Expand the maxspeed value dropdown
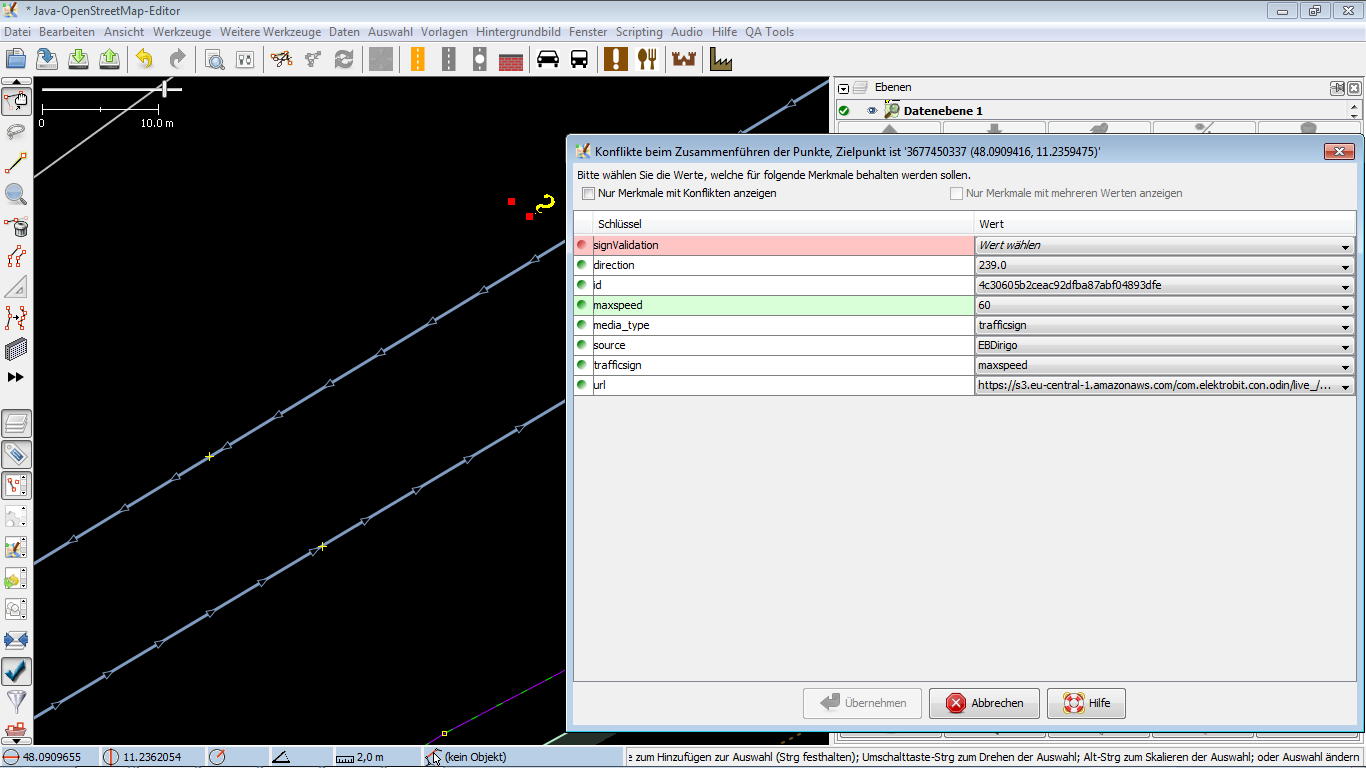Screen dimensions: 1366x768 pyautogui.click(x=1347, y=305)
